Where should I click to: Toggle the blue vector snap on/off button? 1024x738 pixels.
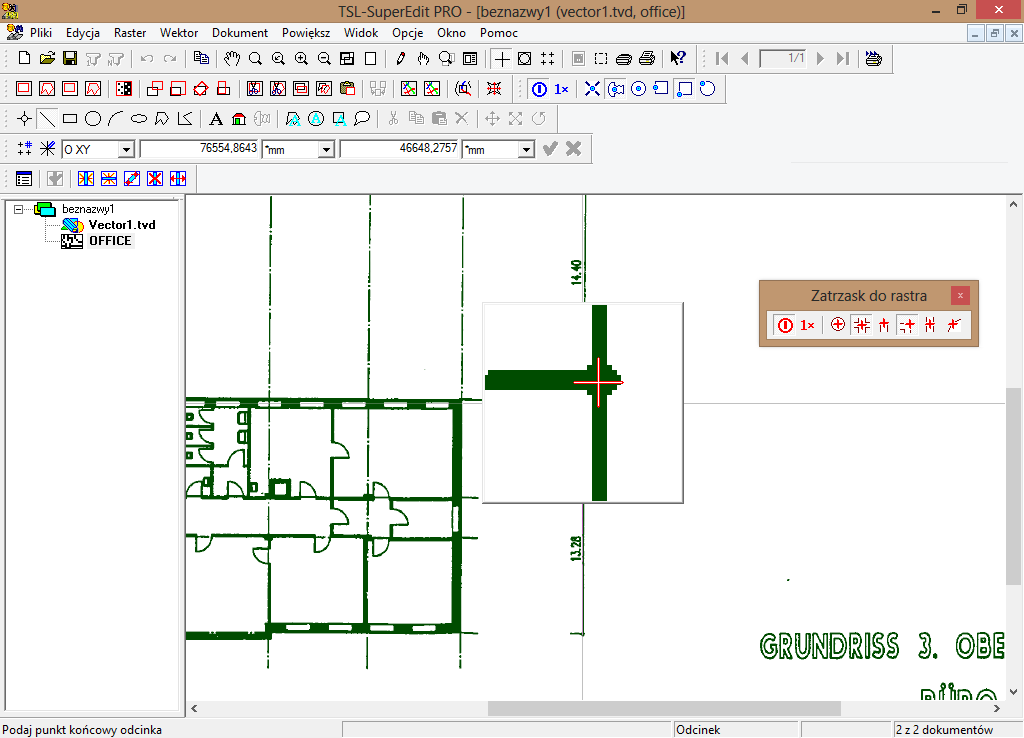point(539,89)
